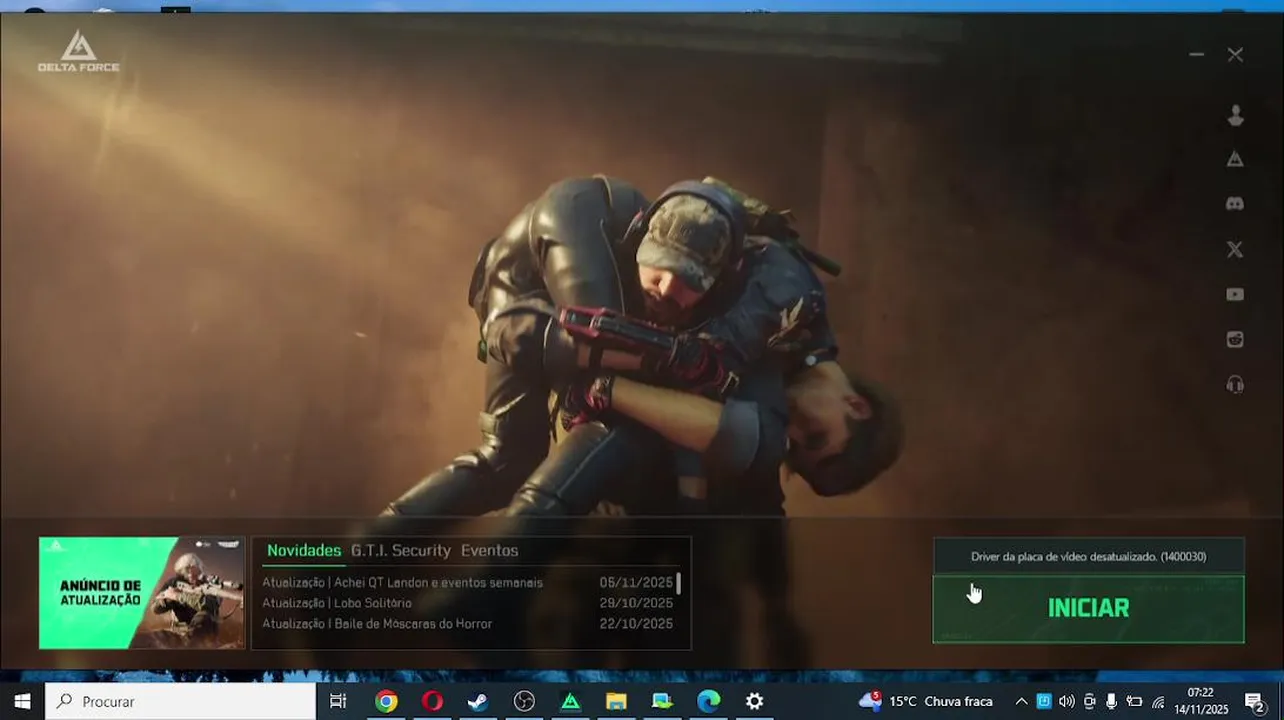Click the Procurar taskbar search box

tap(180, 701)
